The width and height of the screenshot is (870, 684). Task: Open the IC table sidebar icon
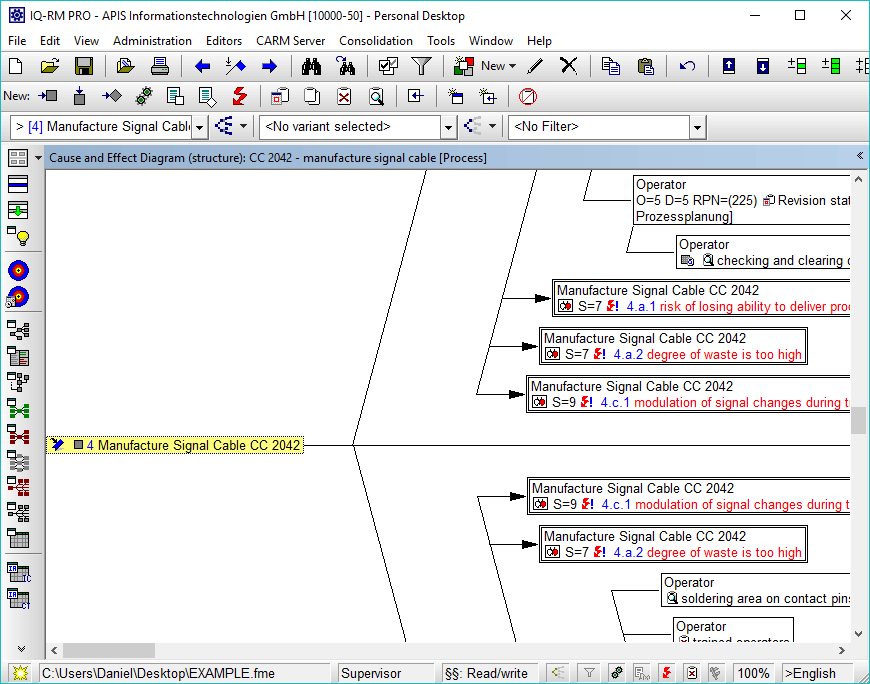click(18, 572)
